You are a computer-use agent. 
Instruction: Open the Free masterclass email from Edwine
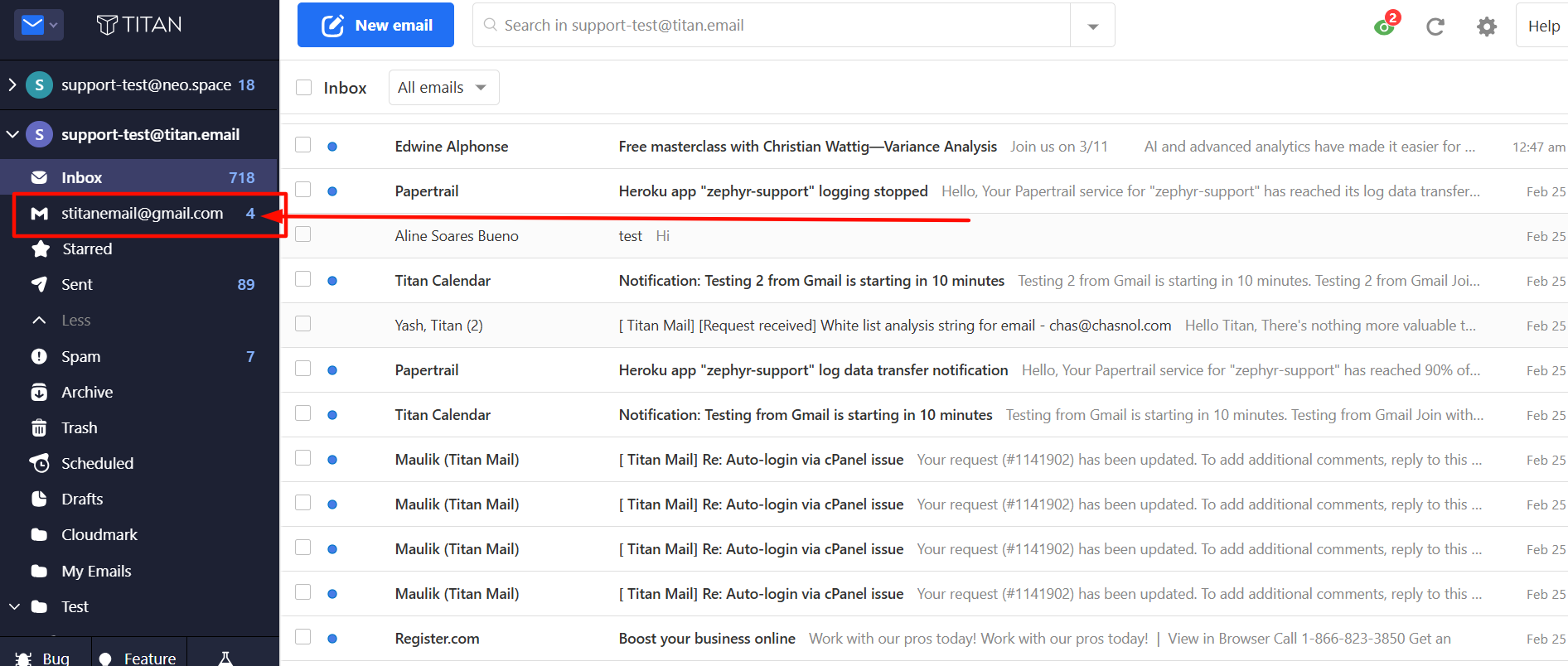[x=924, y=147]
